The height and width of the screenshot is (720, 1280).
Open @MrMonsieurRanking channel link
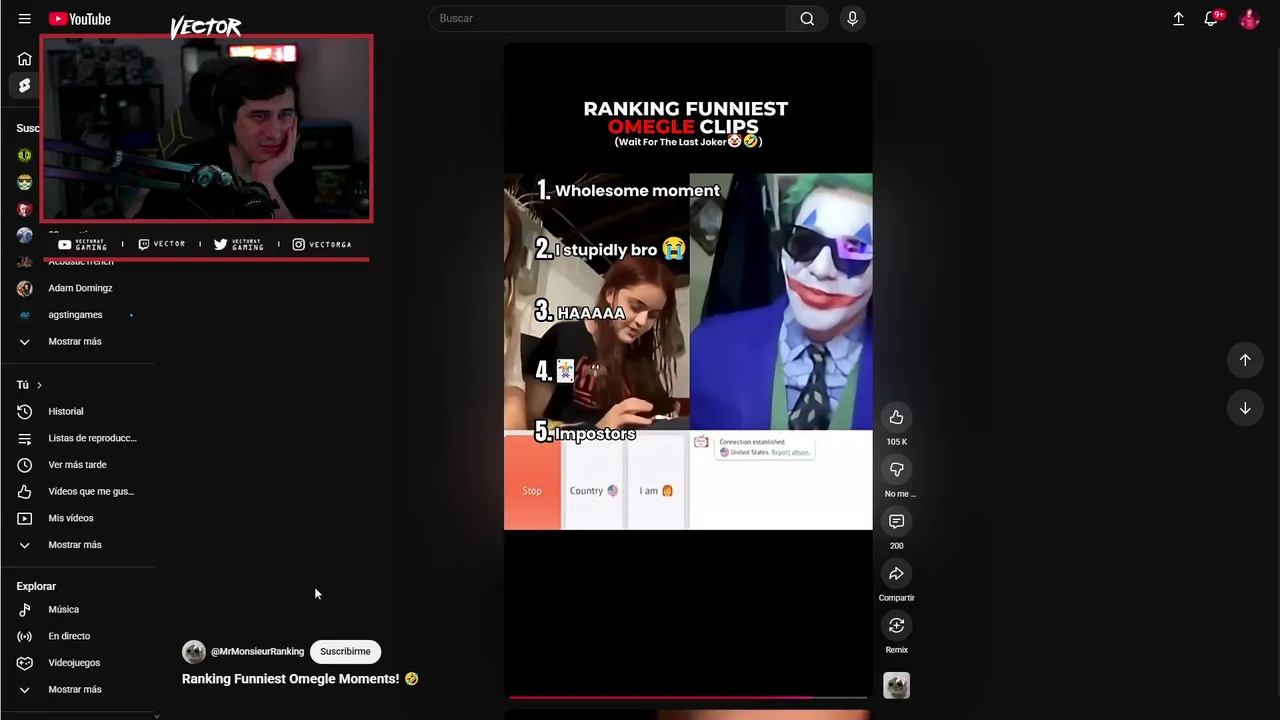257,651
